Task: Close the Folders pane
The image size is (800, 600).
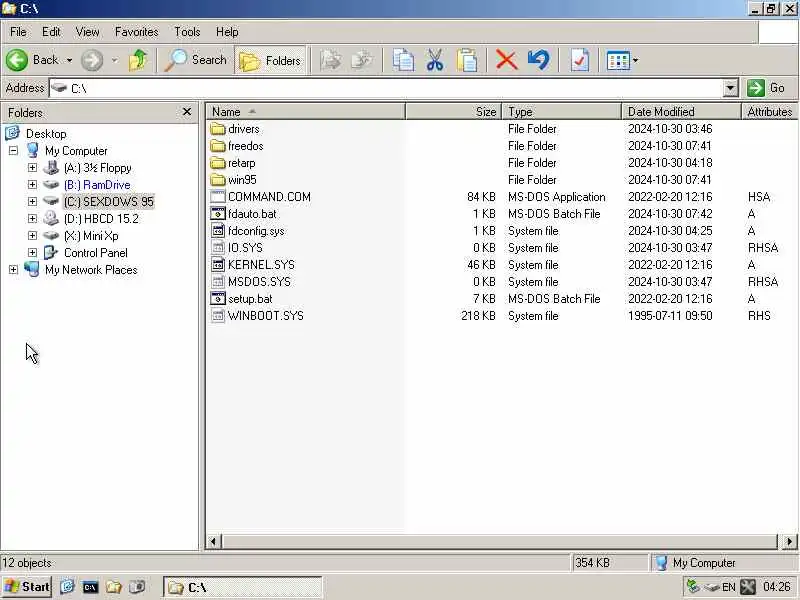Action: (187, 112)
